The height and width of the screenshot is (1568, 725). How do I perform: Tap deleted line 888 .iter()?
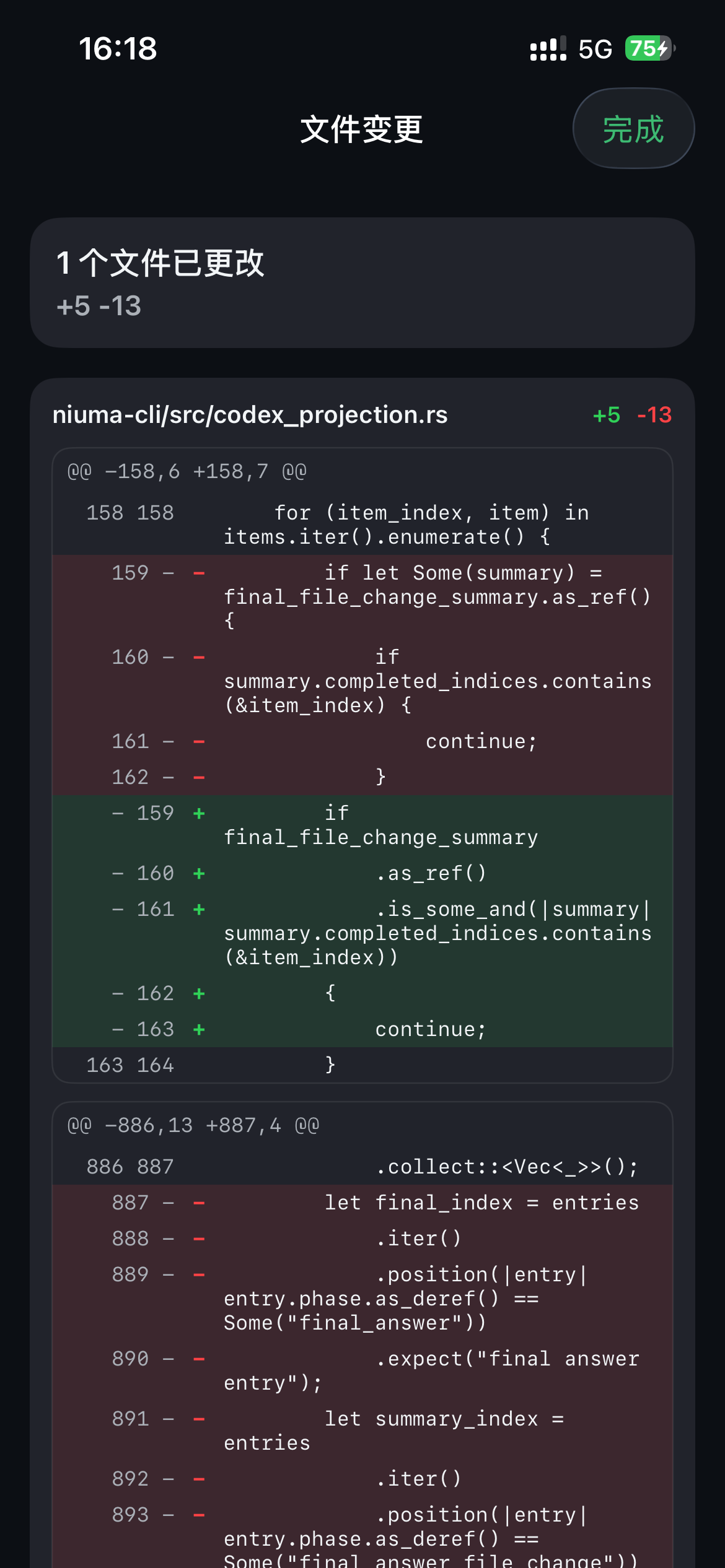(362, 1239)
